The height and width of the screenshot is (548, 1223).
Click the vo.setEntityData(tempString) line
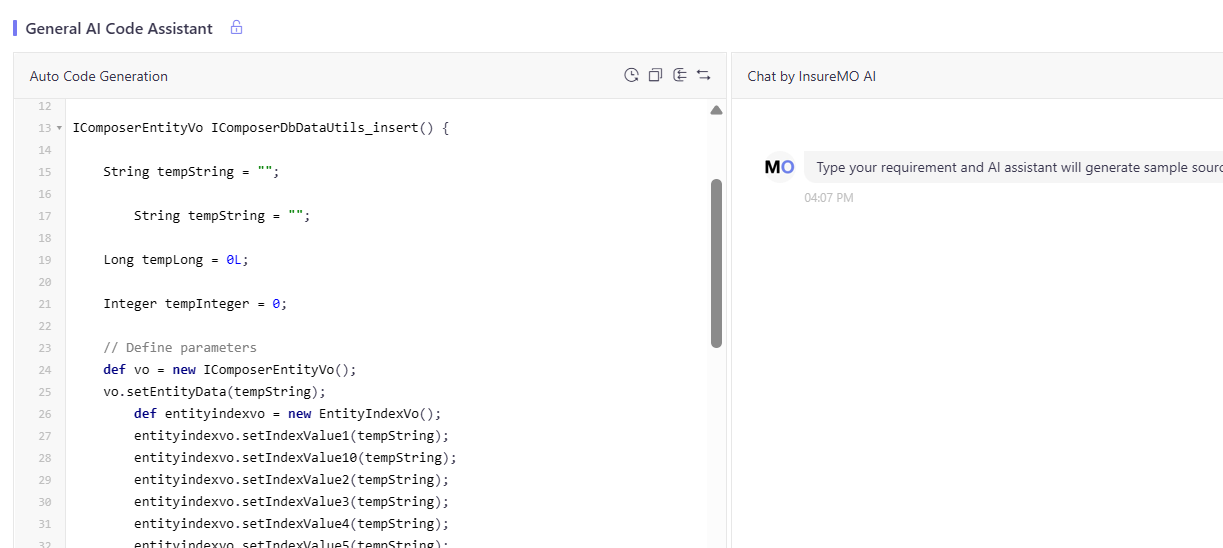(215, 392)
